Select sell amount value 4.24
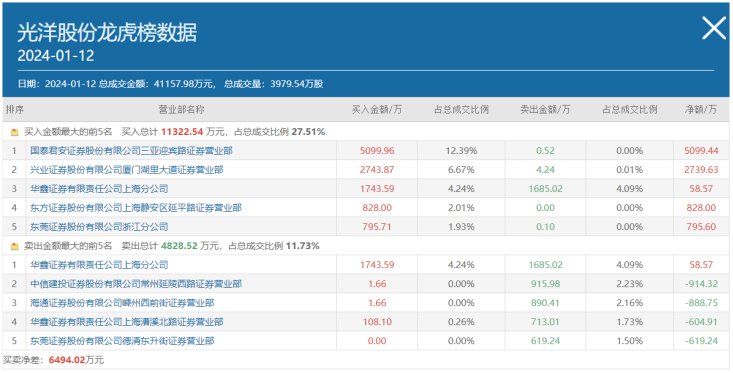Viewport: 733px width, 373px height. click(545, 170)
